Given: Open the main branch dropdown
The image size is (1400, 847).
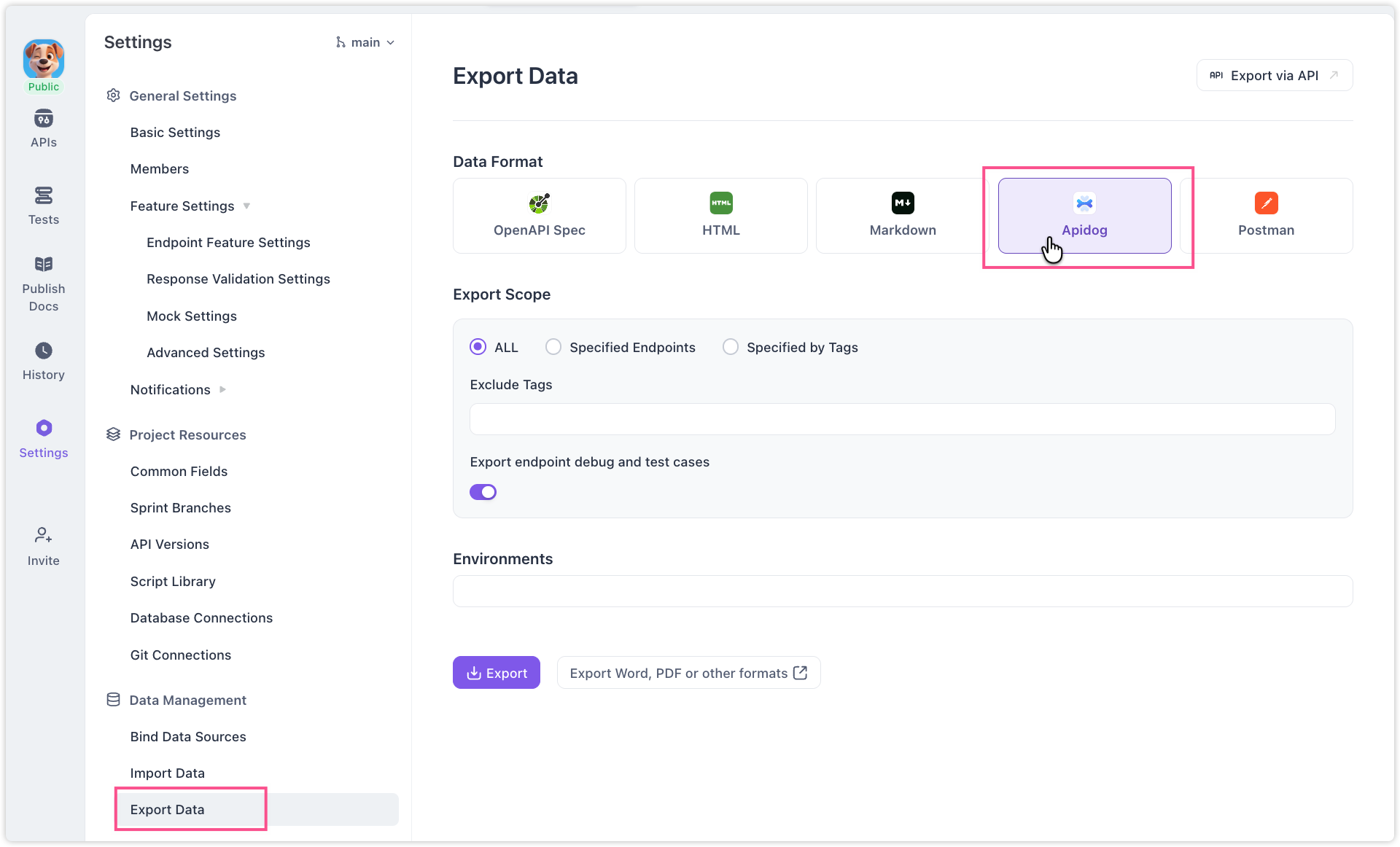Looking at the screenshot, I should tap(365, 42).
